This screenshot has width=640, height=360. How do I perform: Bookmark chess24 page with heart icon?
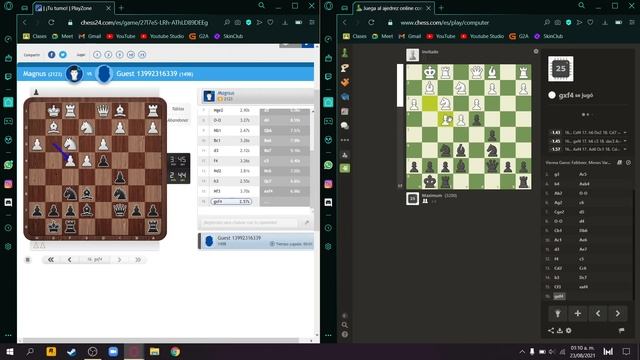[270, 22]
